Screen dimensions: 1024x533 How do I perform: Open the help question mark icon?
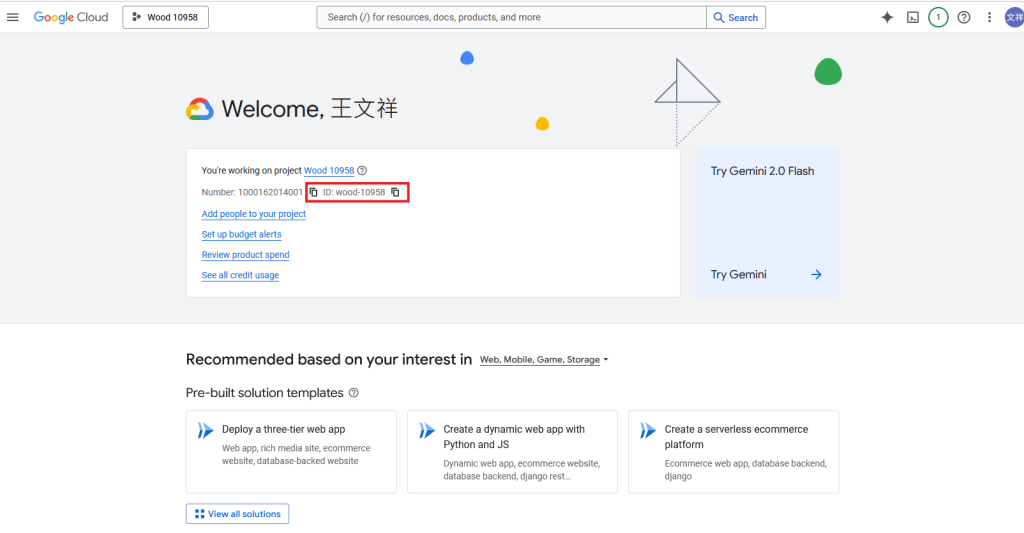click(x=964, y=18)
